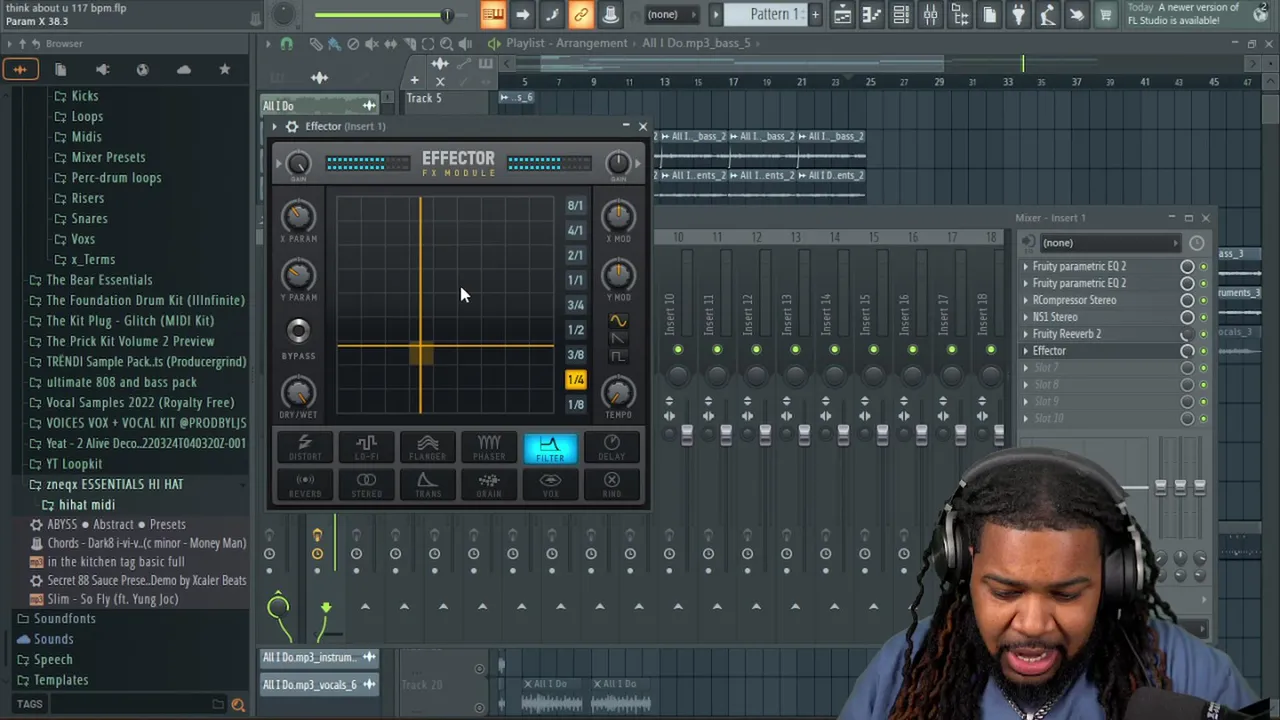
Task: Open the Effector plugin gear options
Action: click(292, 126)
